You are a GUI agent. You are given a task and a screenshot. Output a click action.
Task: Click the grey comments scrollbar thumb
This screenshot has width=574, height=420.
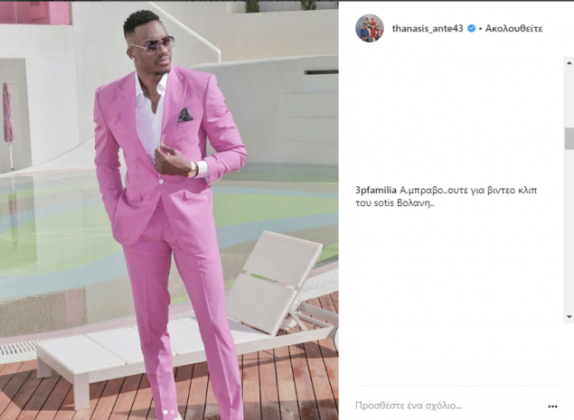[x=569, y=138]
